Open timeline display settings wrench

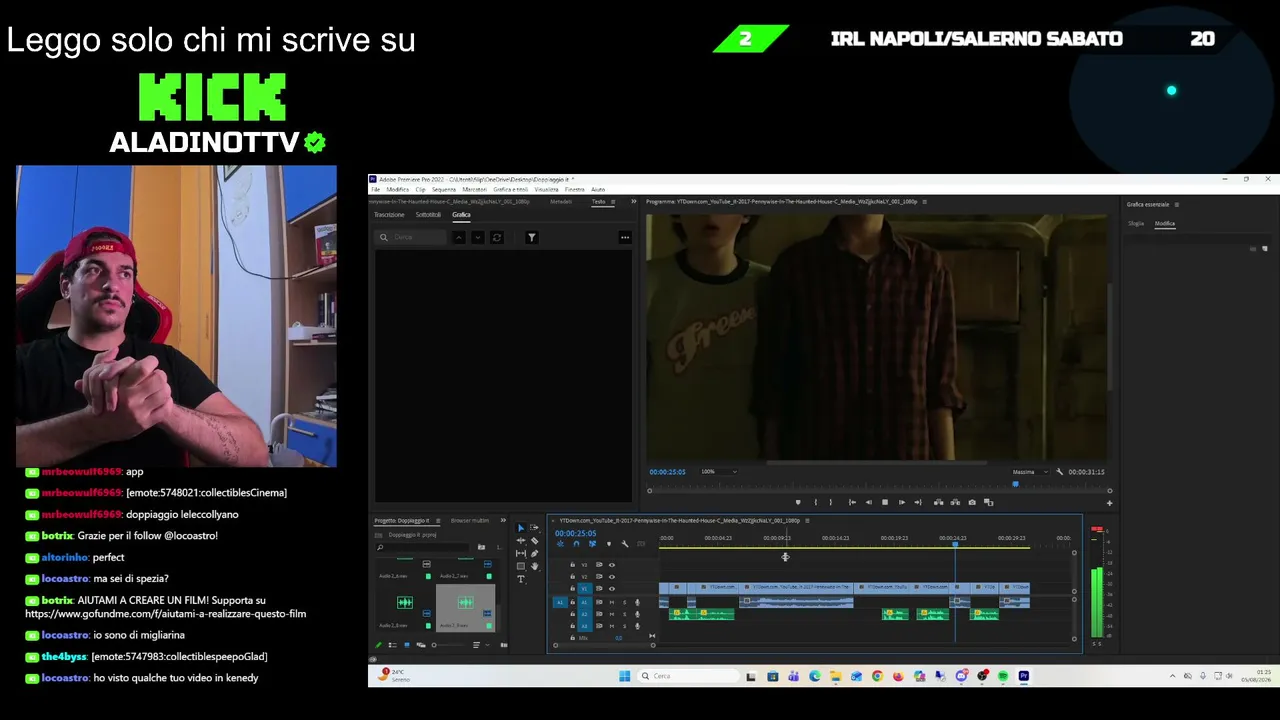(x=624, y=544)
